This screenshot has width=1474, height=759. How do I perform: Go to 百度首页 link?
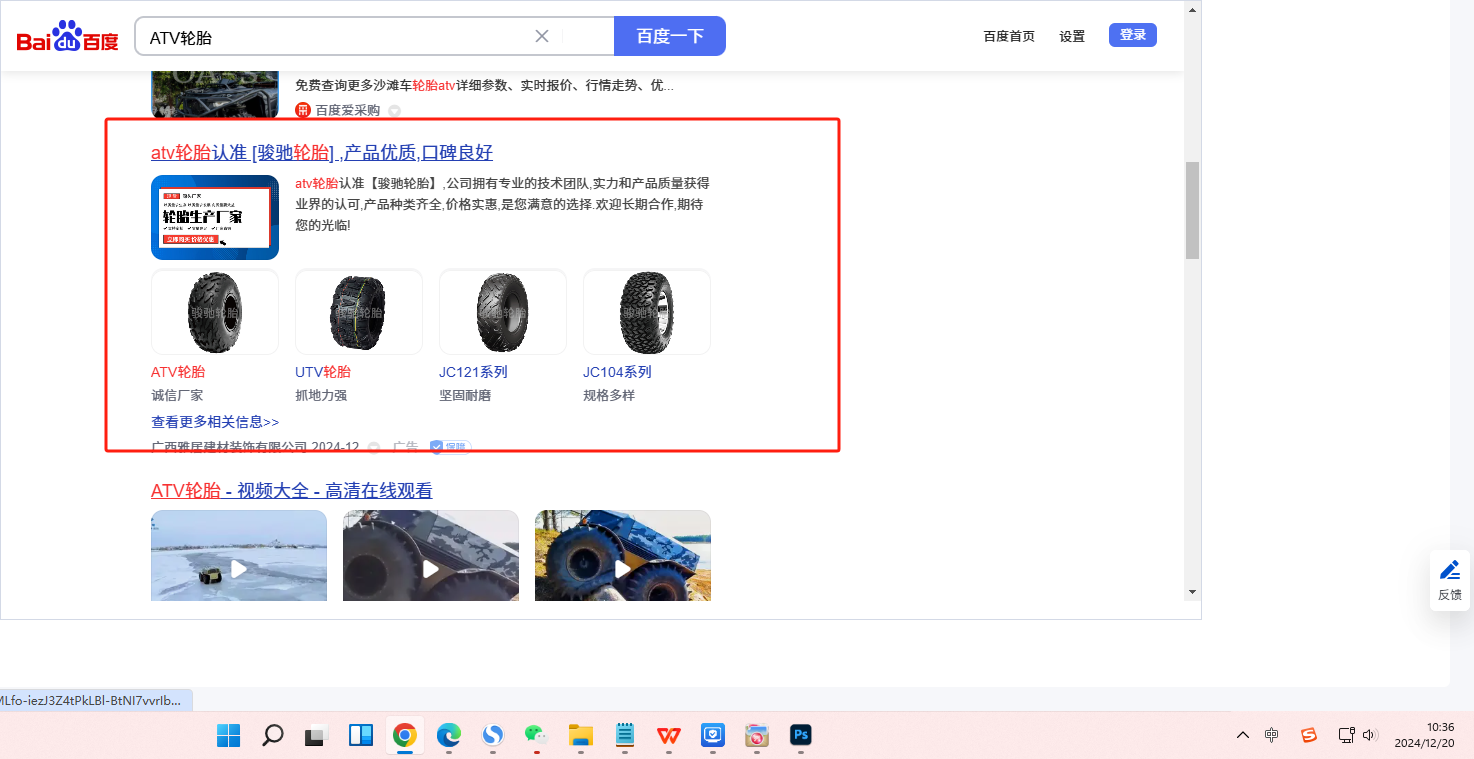tap(1009, 36)
